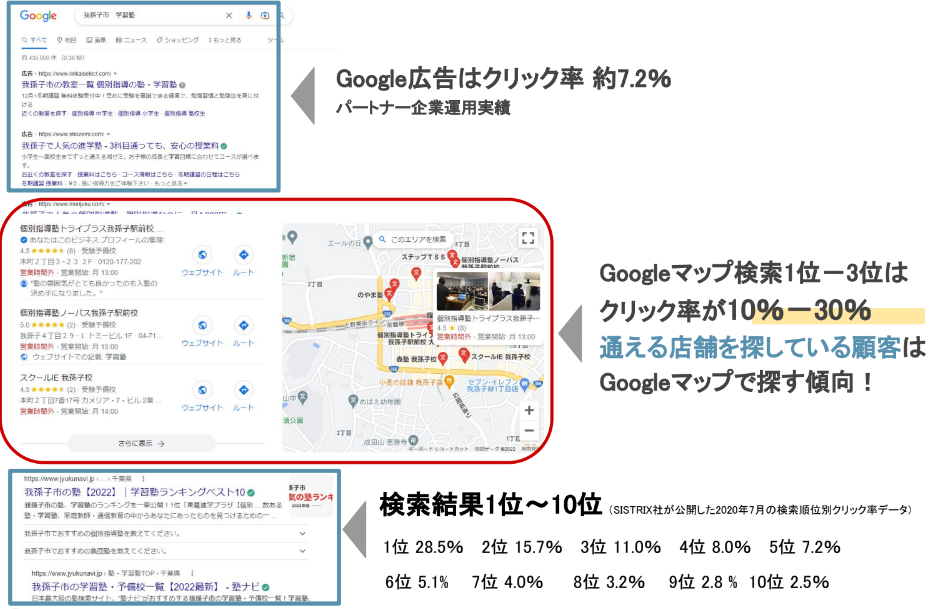Open sitelink 近くの教室を探す
Screen dimensions: 935x609
[x=44, y=113]
